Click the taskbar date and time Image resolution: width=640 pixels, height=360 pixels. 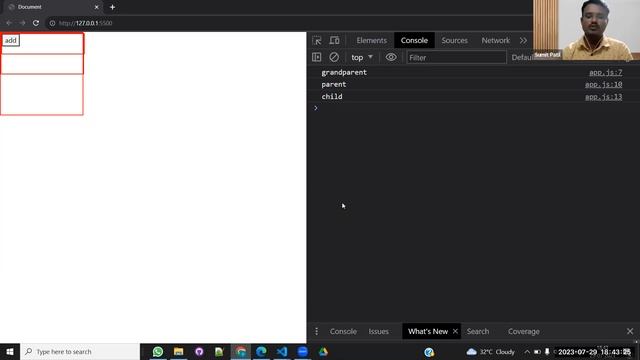pyautogui.click(x=594, y=352)
